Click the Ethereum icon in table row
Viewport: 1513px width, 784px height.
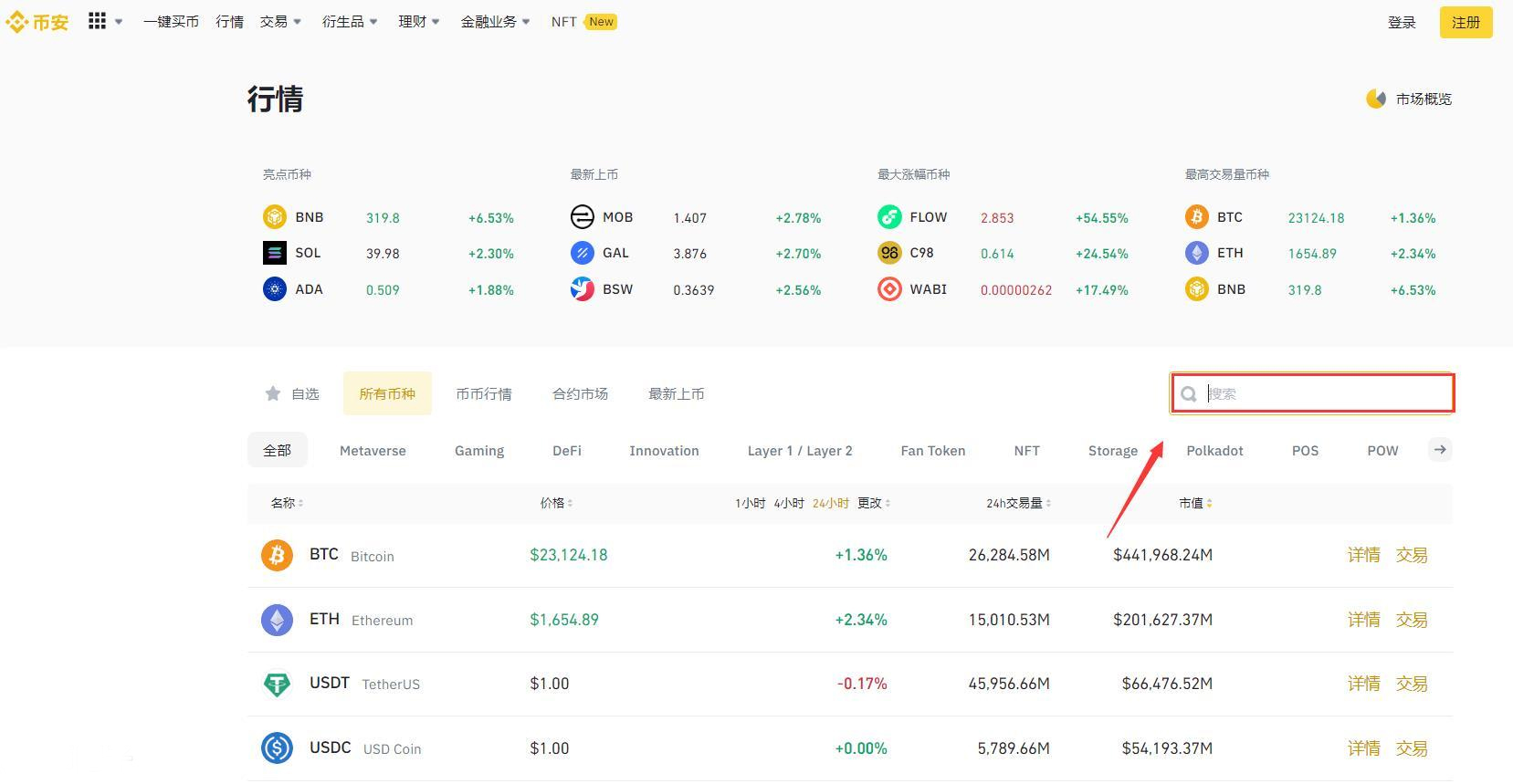[x=277, y=620]
